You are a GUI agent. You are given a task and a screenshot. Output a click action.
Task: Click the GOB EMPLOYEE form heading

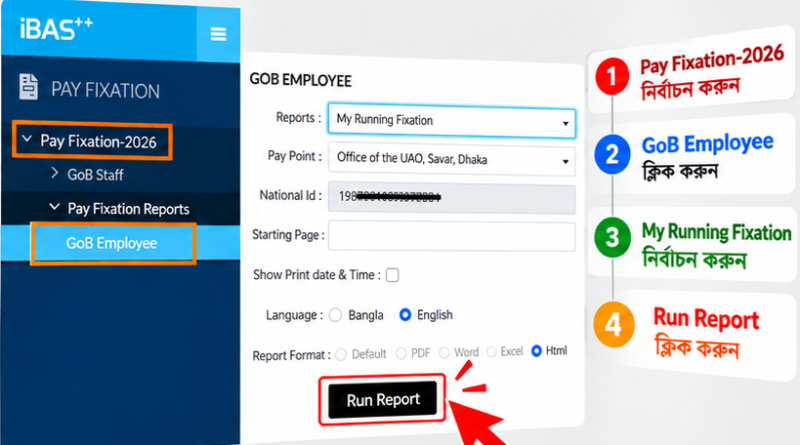pyautogui.click(x=301, y=81)
